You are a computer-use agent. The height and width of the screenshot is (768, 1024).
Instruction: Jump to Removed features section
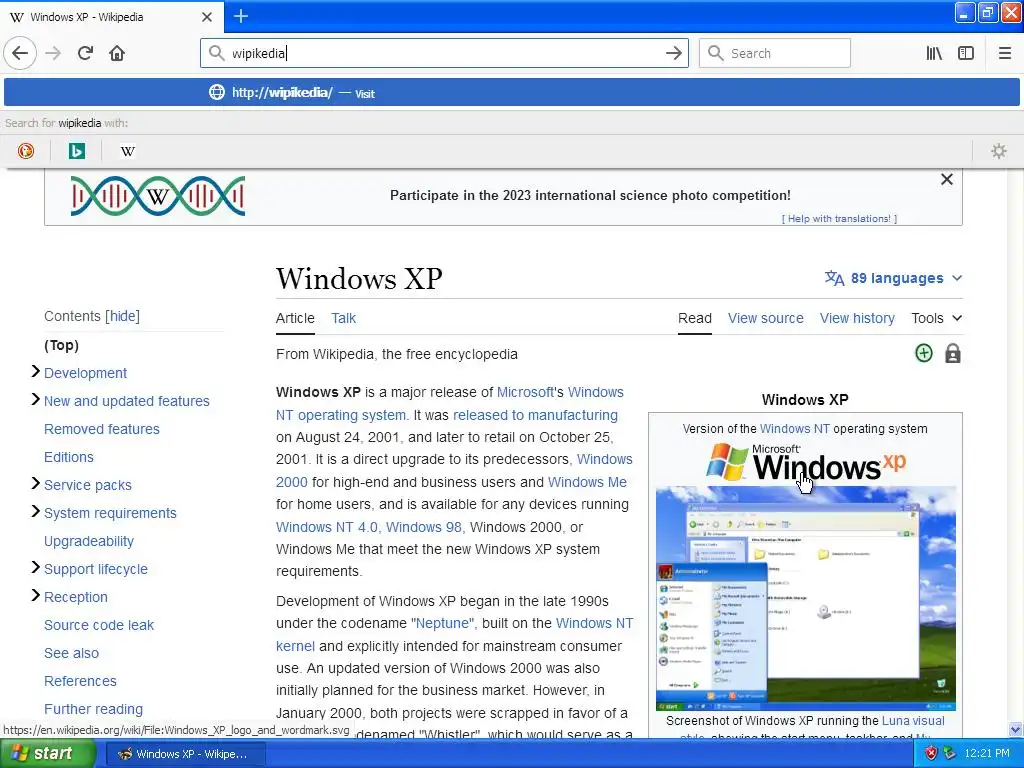(102, 429)
